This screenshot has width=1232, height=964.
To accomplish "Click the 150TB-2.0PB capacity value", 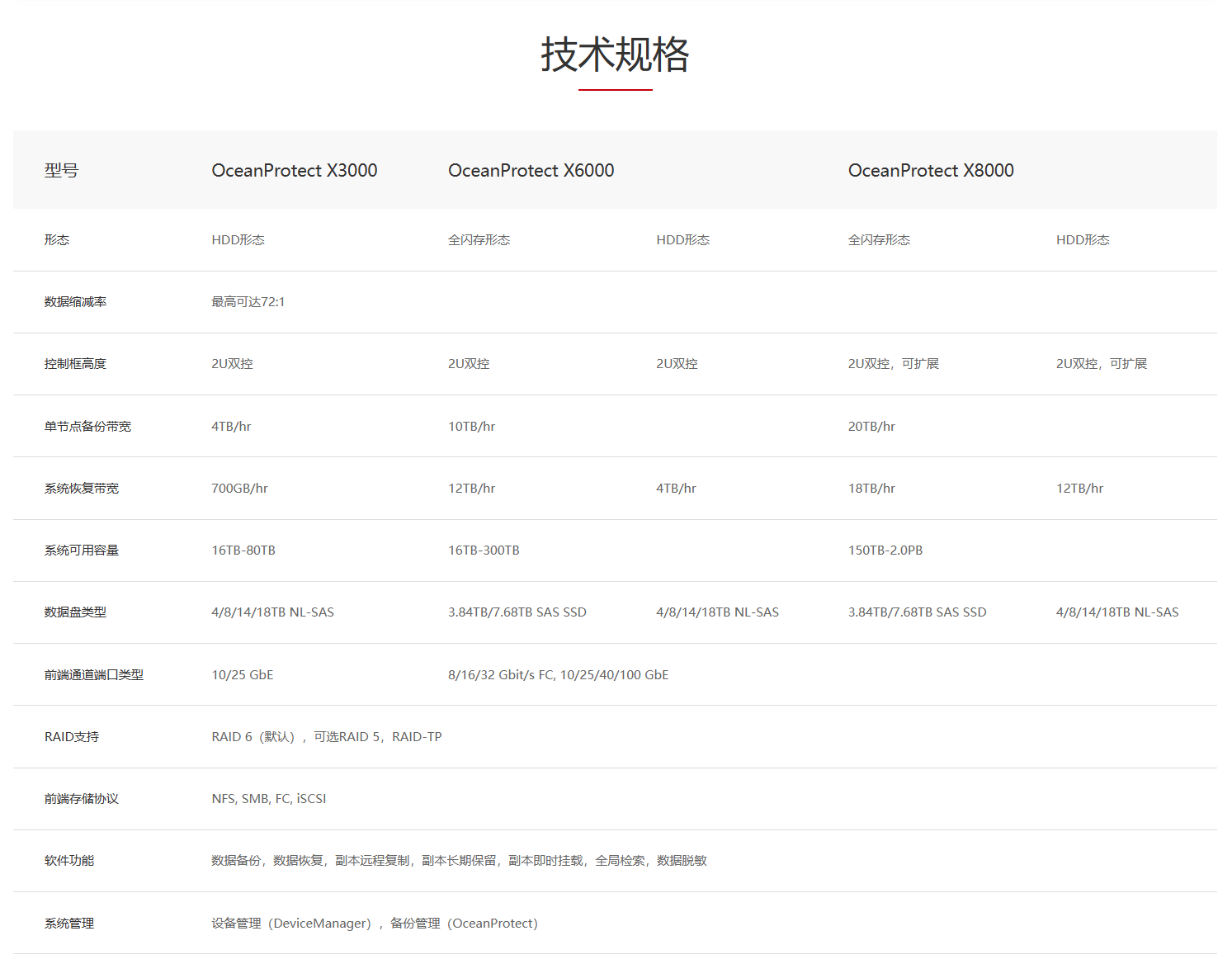I will pos(885,551).
